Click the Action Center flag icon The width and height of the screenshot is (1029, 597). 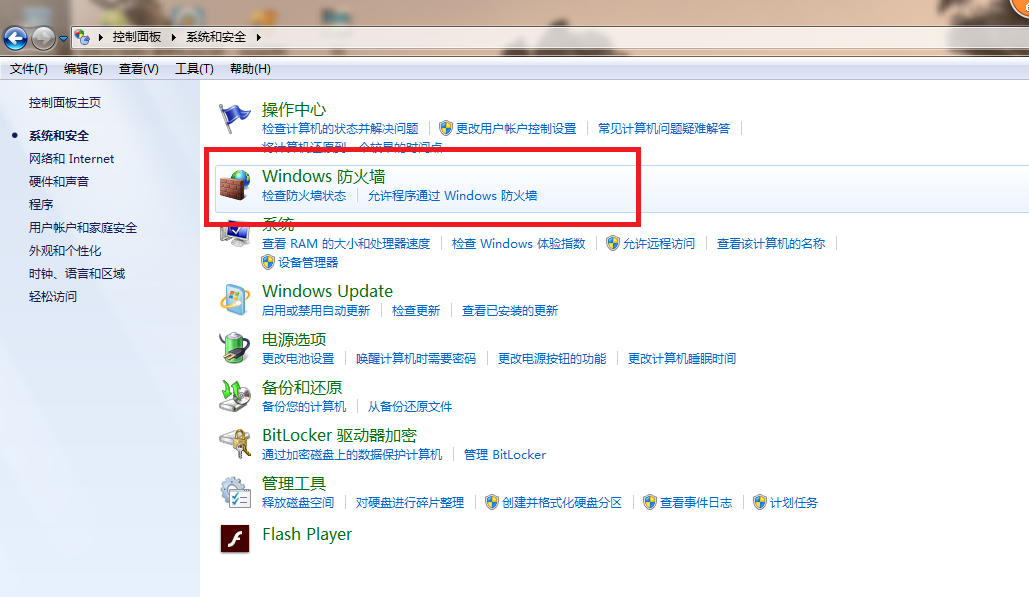tap(234, 119)
